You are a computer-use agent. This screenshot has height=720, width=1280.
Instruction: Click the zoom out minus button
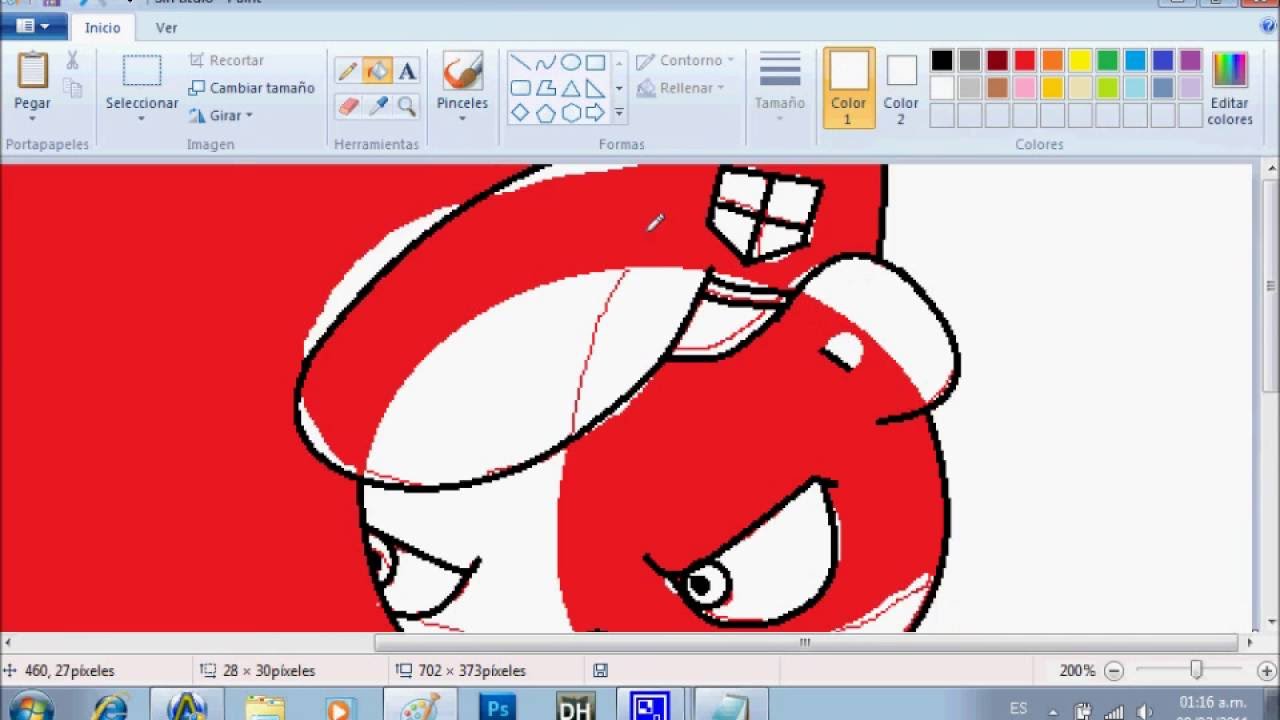click(x=1114, y=671)
